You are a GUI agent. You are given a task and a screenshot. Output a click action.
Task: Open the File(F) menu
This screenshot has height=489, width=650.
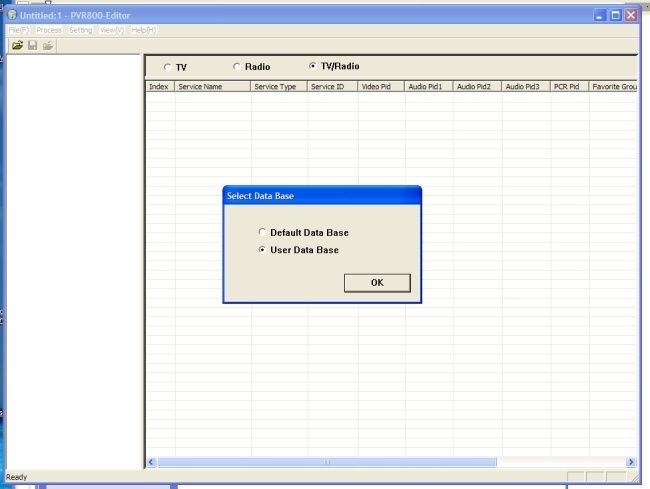pos(18,30)
